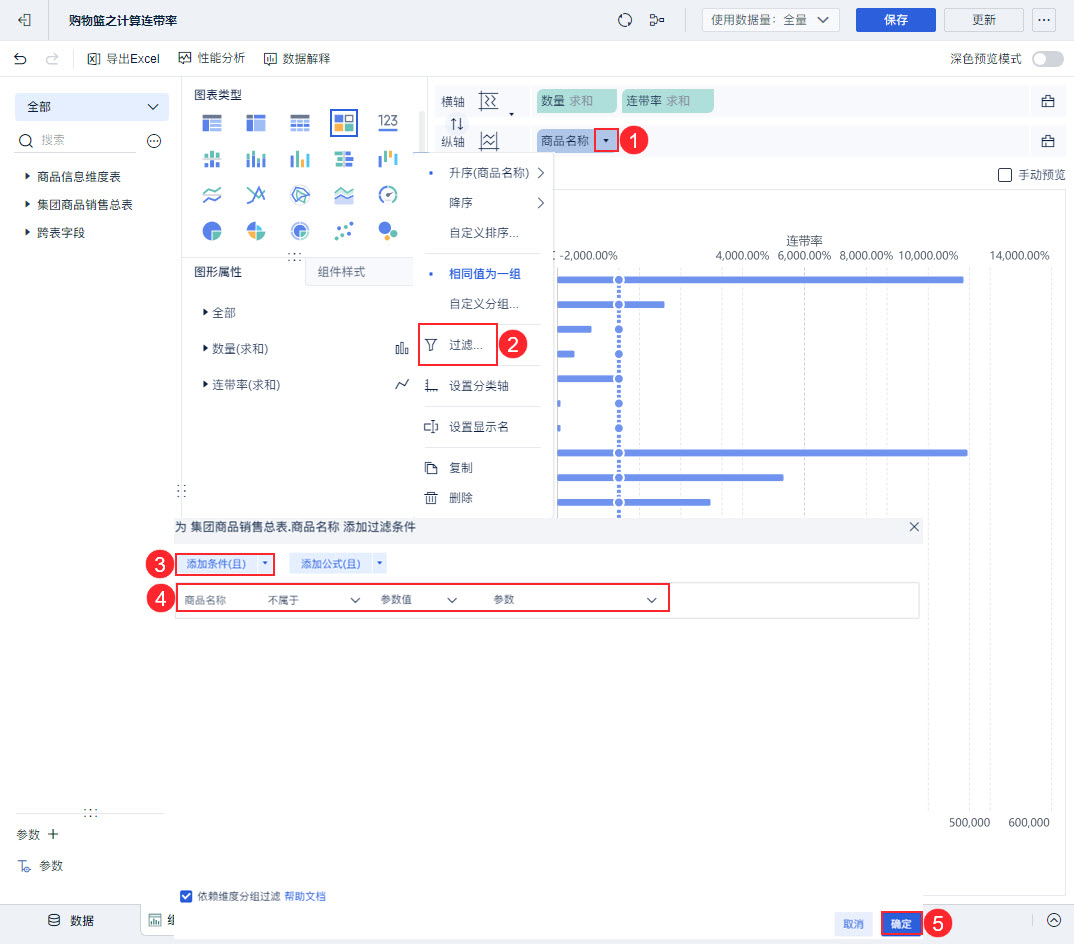
Task: Select the range area chart icon
Action: pyautogui.click(x=344, y=195)
